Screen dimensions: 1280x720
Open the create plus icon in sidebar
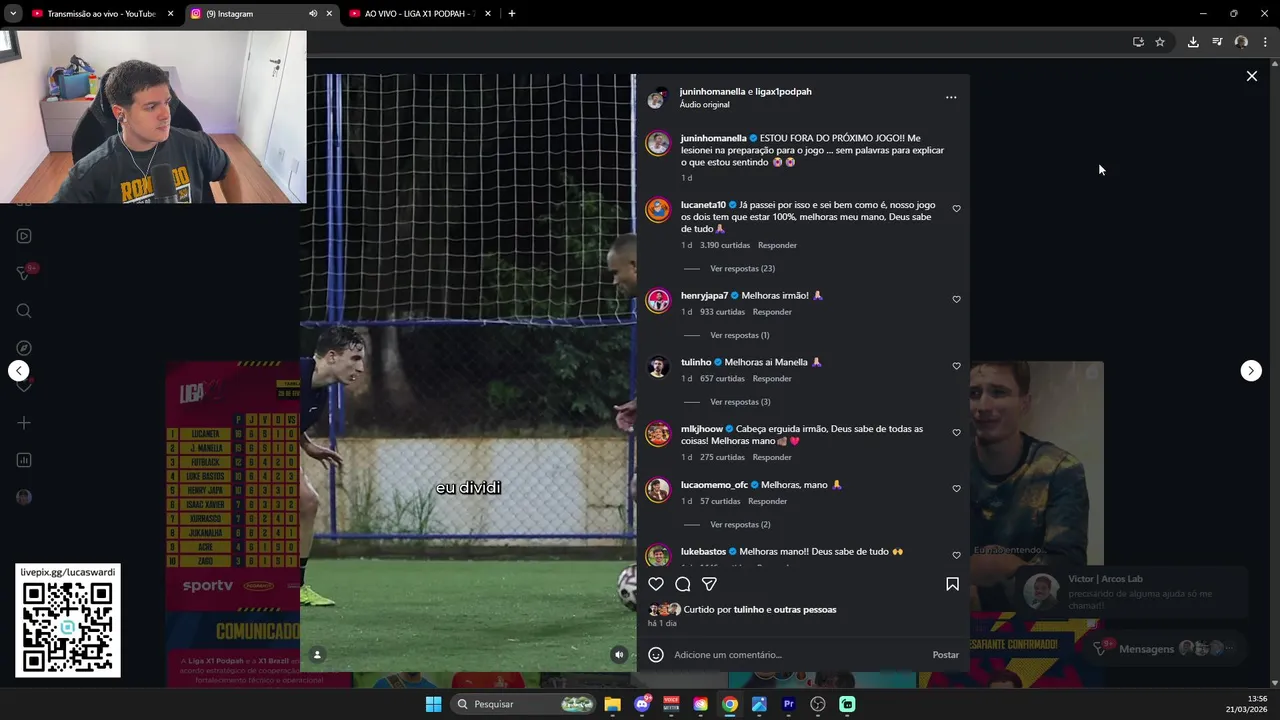point(24,423)
